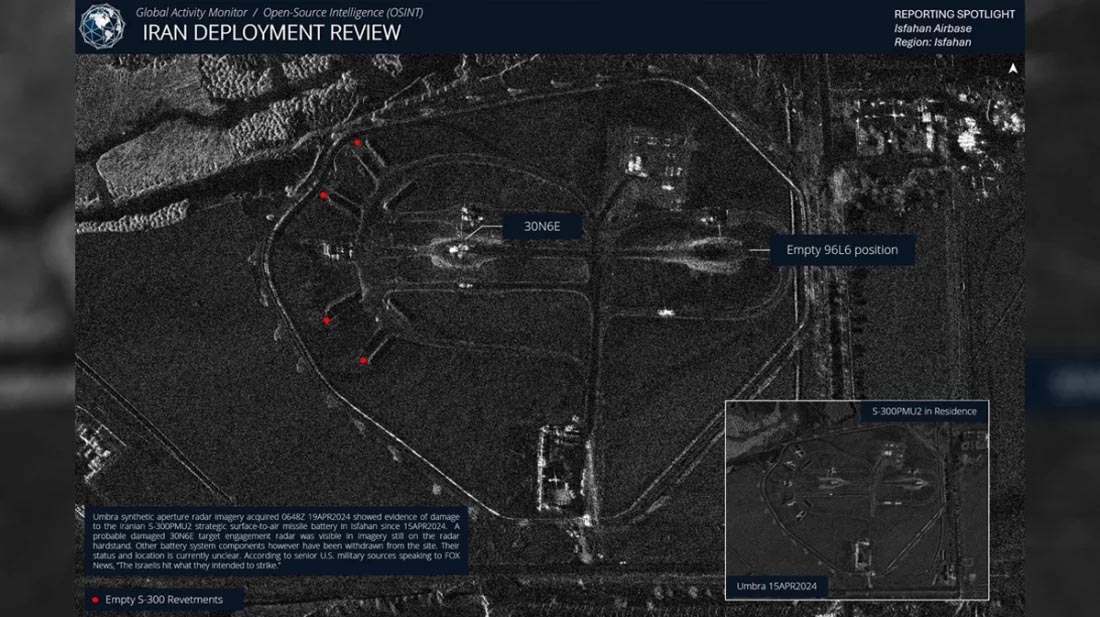Click the 30N6E annotation label
The width and height of the screenshot is (1100, 617).
point(541,226)
